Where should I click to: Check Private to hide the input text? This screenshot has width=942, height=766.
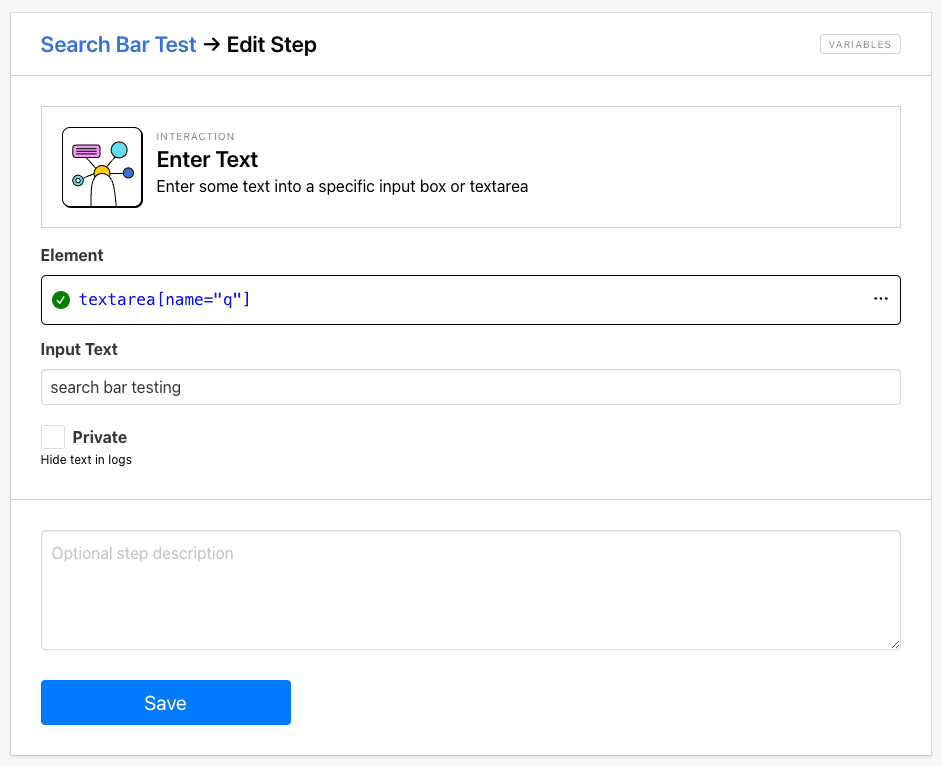click(52, 436)
